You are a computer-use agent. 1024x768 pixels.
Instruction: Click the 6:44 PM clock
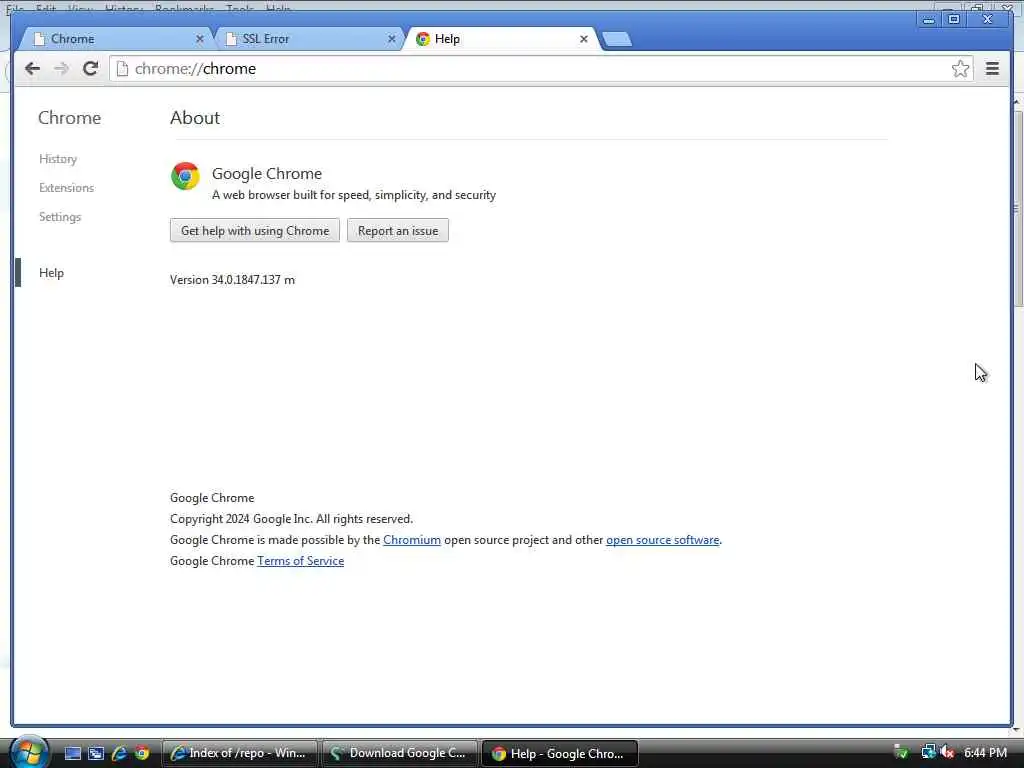click(x=985, y=753)
